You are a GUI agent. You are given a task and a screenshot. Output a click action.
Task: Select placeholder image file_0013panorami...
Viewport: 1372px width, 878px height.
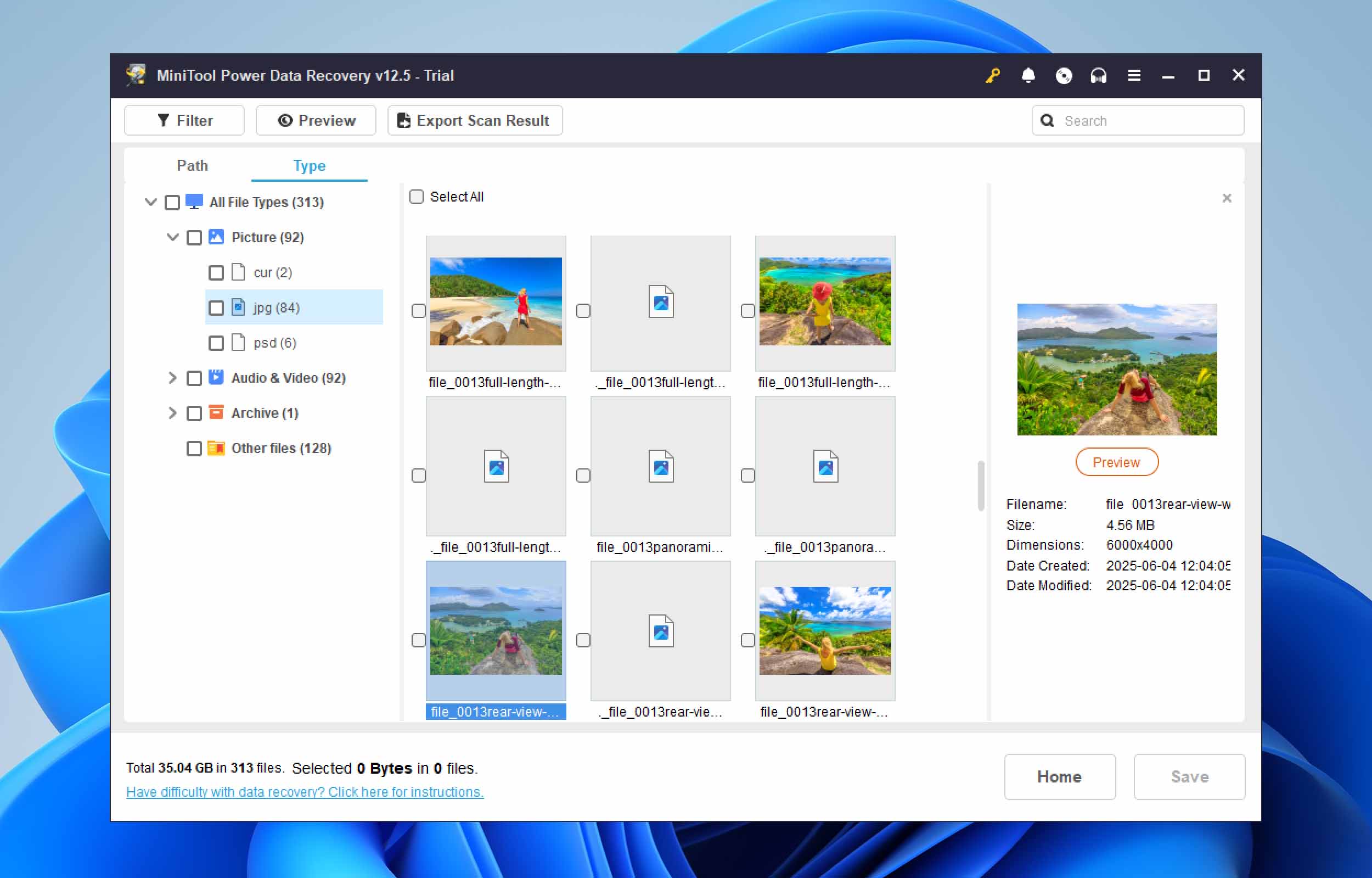[660, 466]
